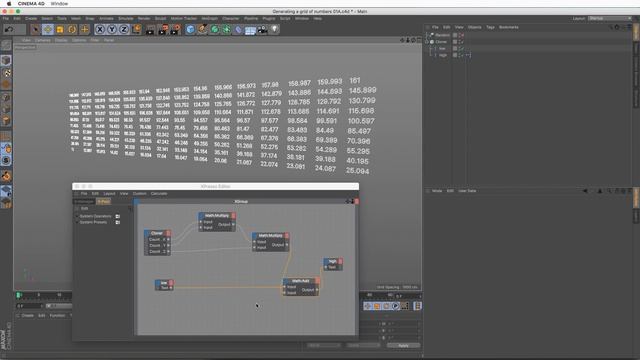Open the Layout dropdown
640x360 pixels.
[610, 18]
